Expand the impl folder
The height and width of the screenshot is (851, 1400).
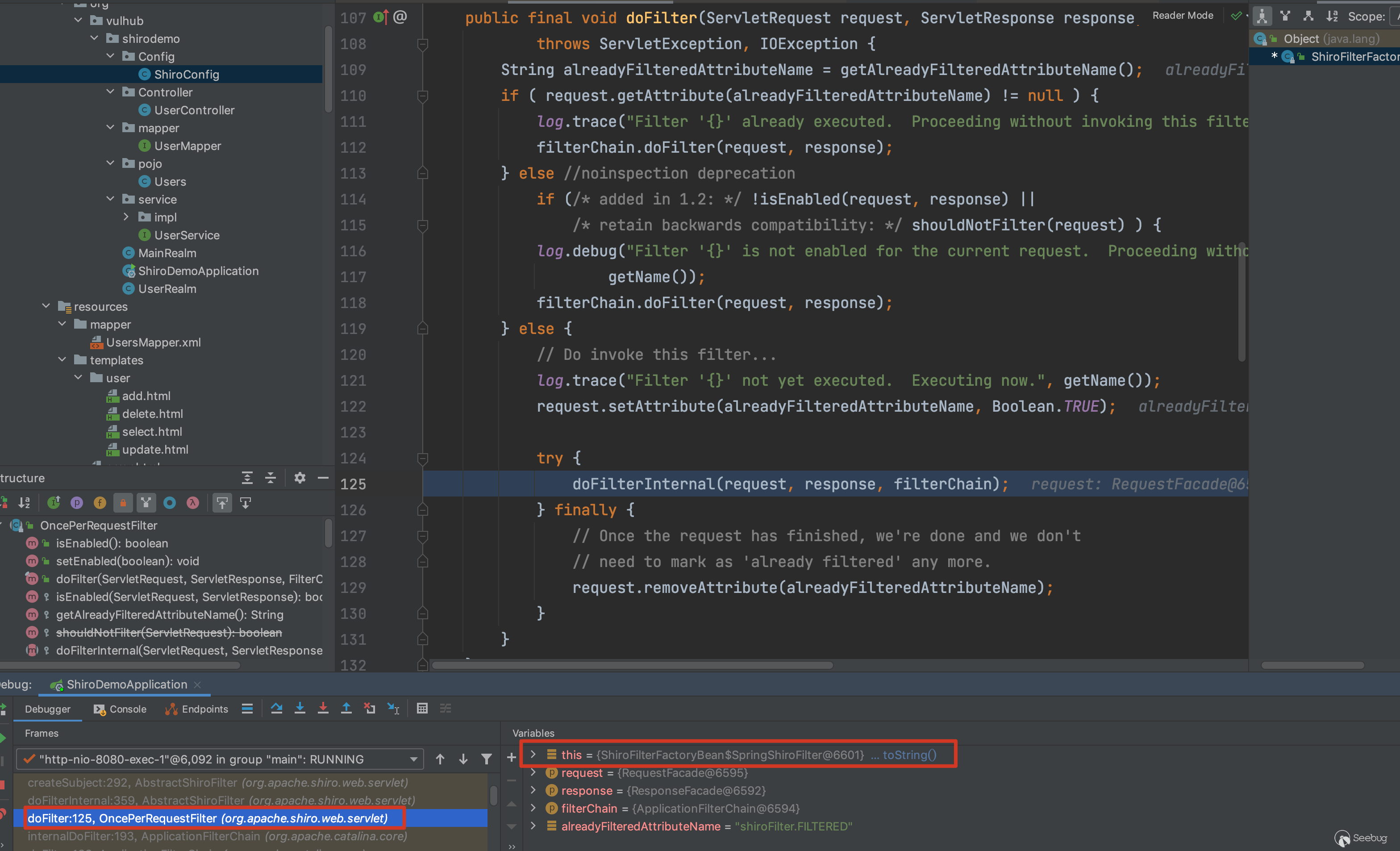coord(126,217)
